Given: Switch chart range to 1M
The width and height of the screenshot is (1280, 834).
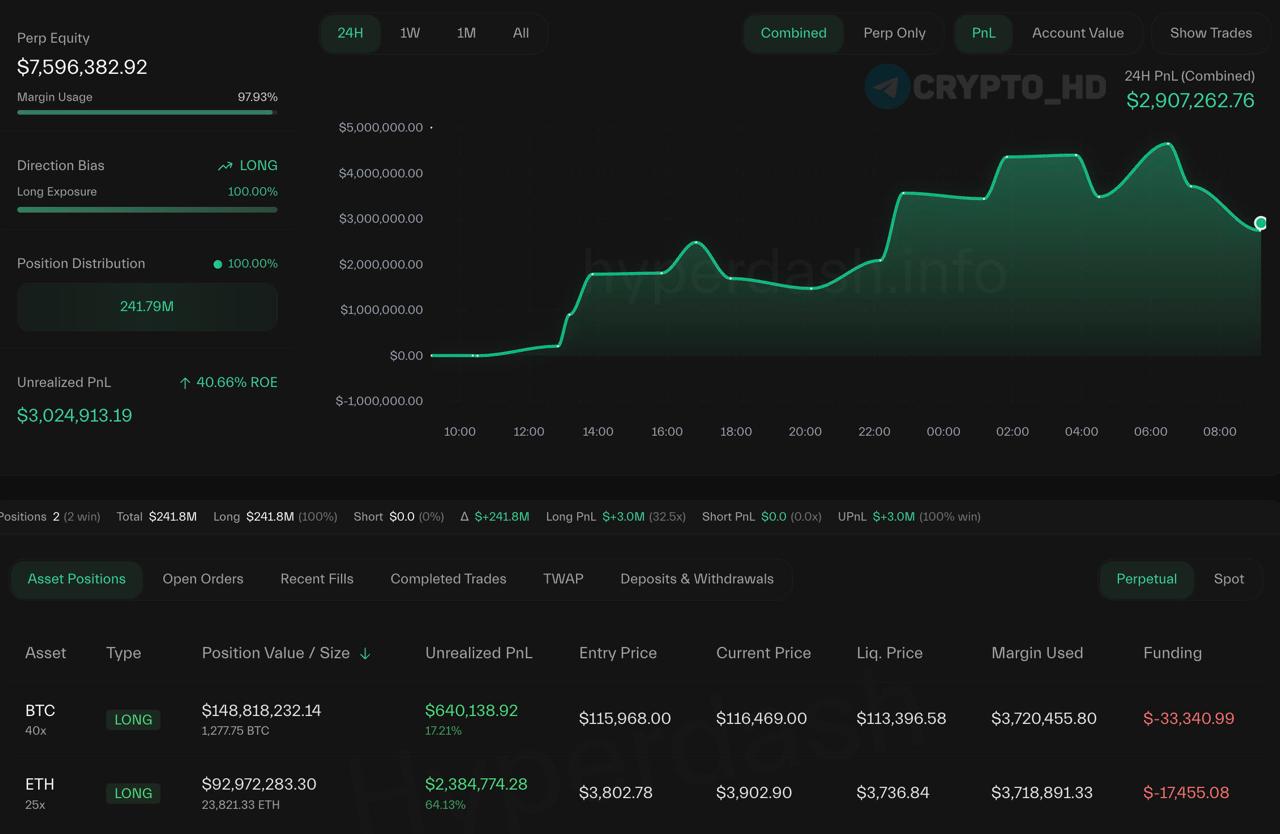Looking at the screenshot, I should (x=466, y=33).
